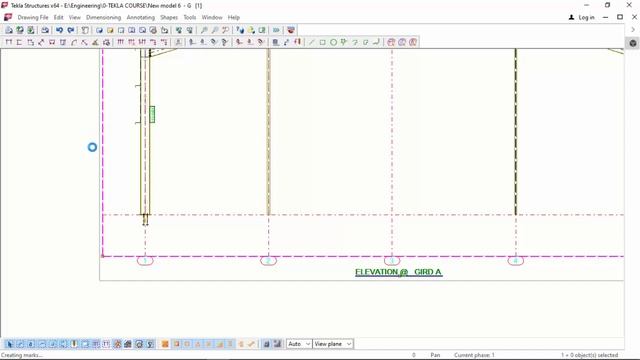This screenshot has width=640, height=360.
Task: Expand the side panel with the chevron arrow
Action: (633, 29)
